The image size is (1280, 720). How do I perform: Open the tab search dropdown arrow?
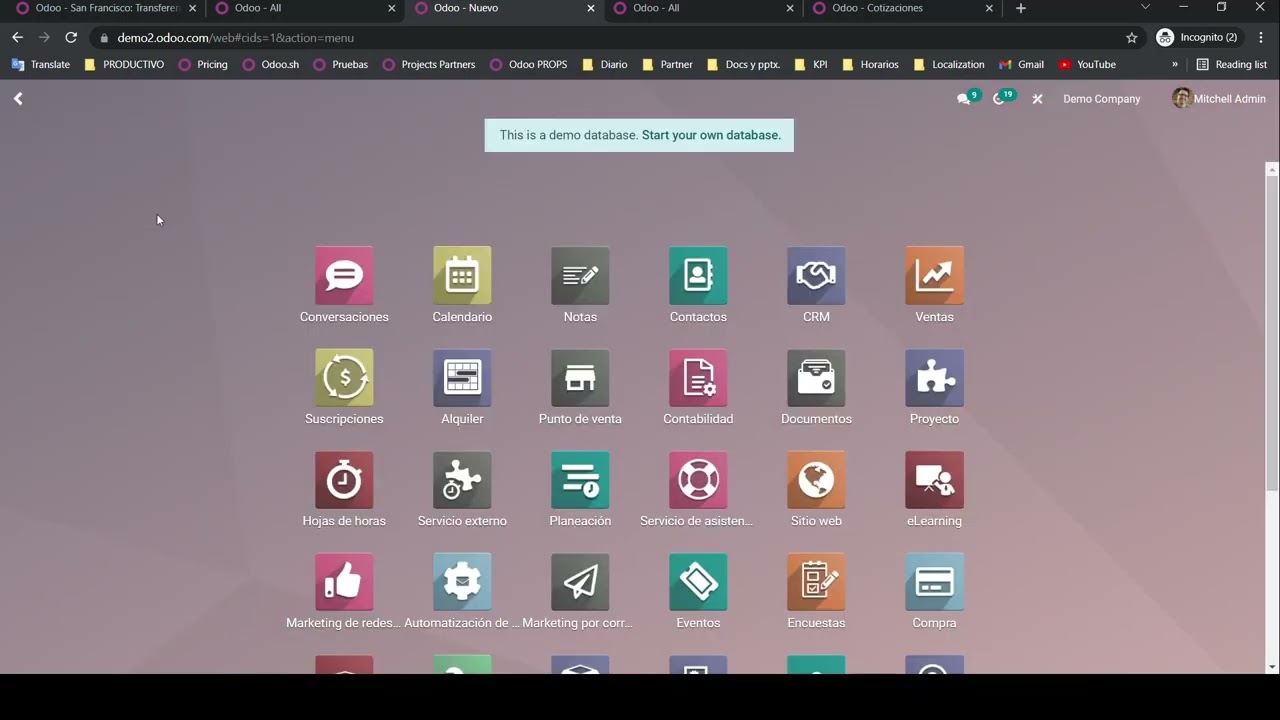click(1146, 8)
